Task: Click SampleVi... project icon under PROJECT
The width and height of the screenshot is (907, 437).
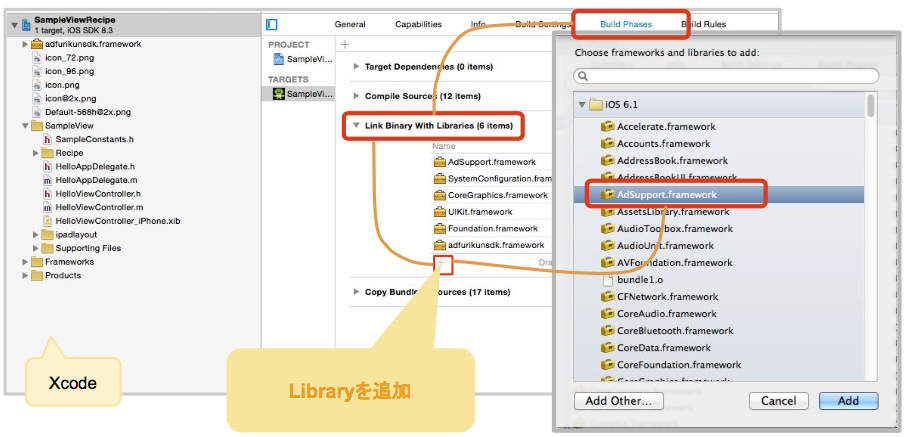Action: point(279,59)
